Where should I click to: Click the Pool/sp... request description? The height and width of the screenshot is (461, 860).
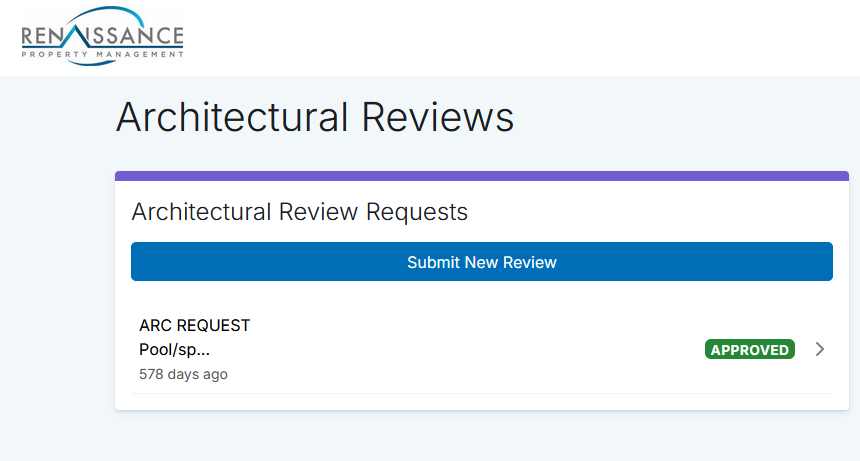pos(174,350)
